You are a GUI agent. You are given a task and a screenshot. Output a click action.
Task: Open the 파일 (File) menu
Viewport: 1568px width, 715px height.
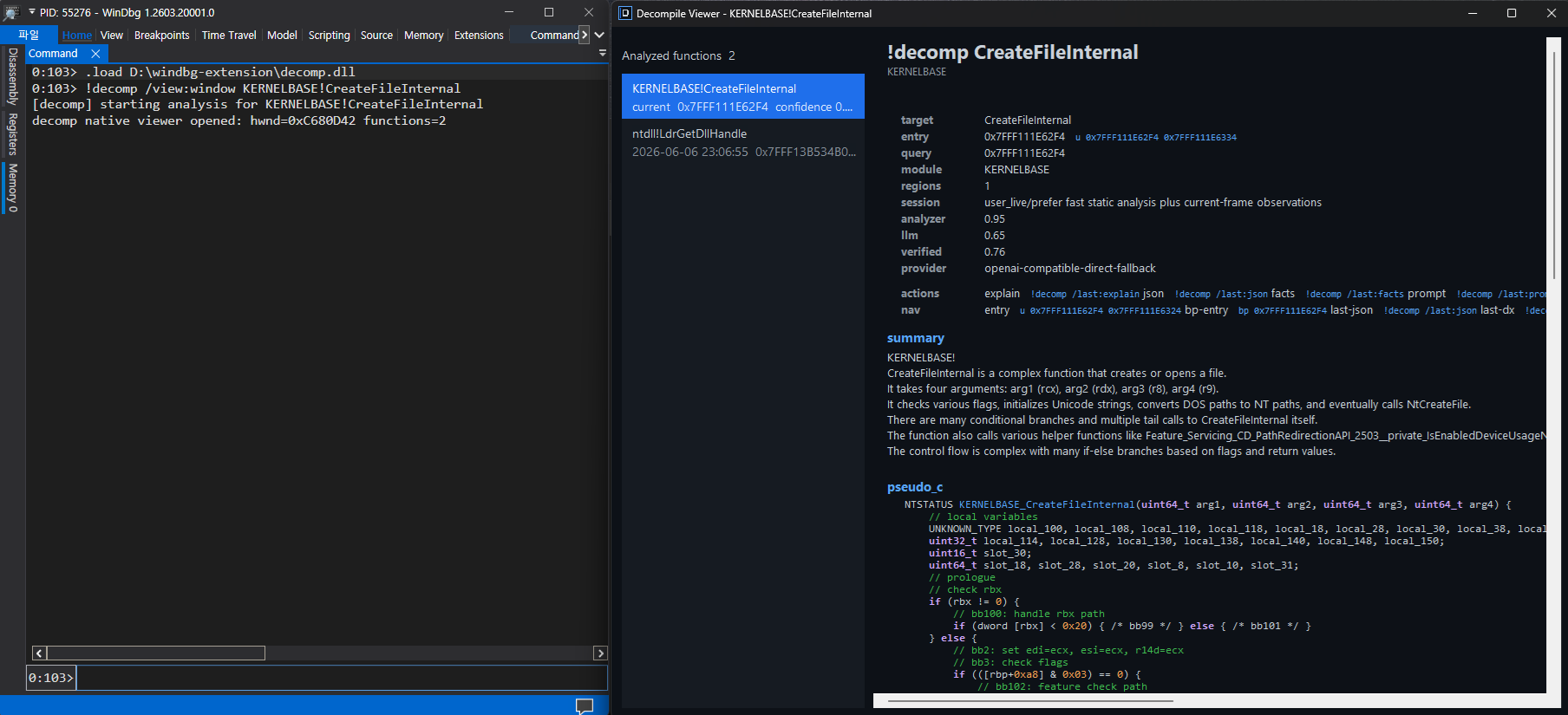click(x=29, y=35)
